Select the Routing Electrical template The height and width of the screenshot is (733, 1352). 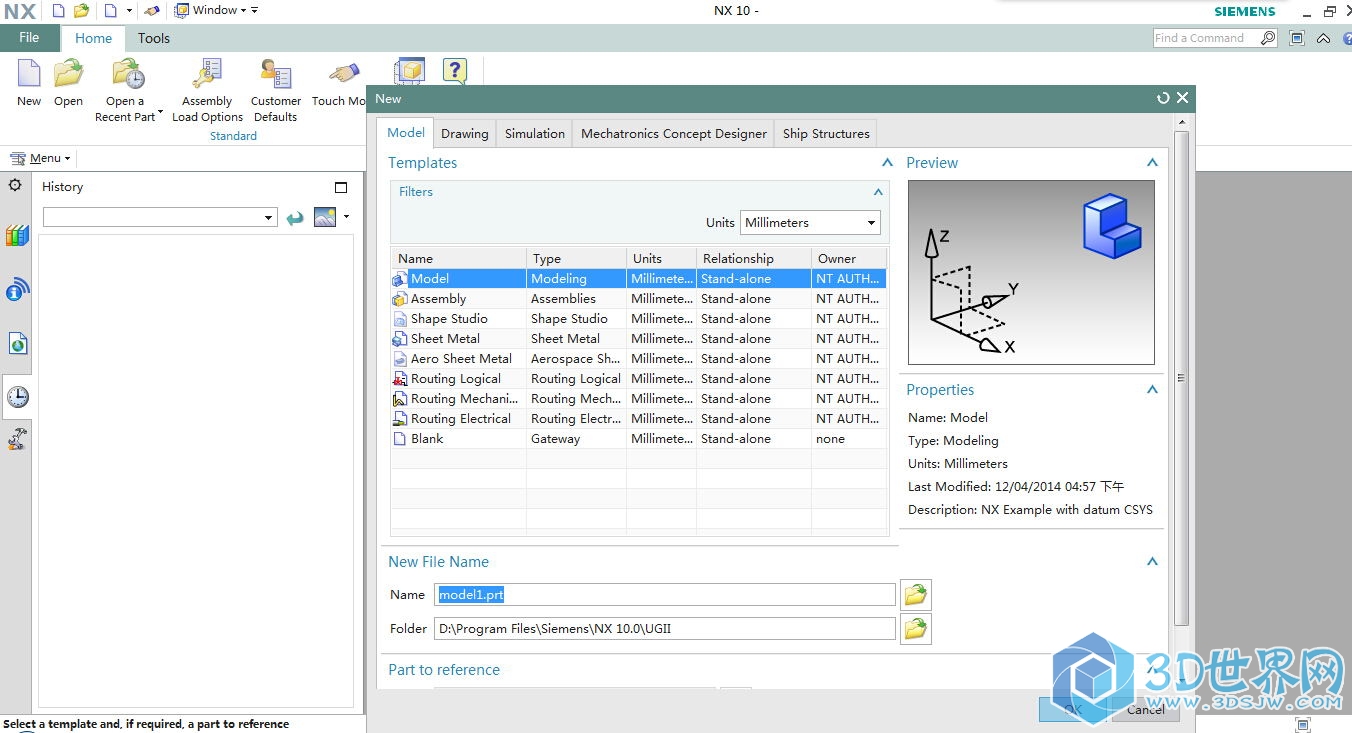(x=638, y=419)
